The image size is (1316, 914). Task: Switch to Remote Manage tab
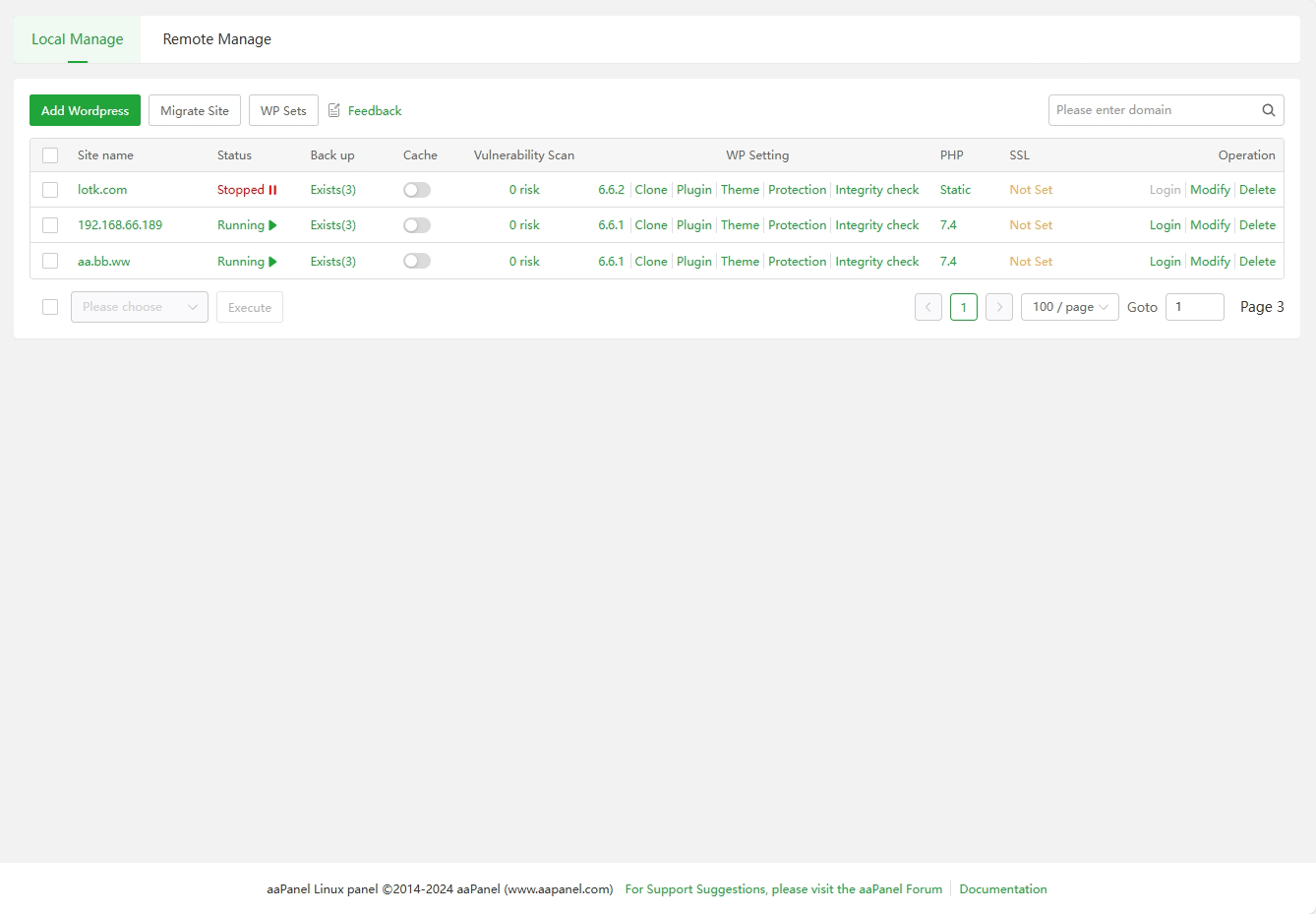[216, 39]
